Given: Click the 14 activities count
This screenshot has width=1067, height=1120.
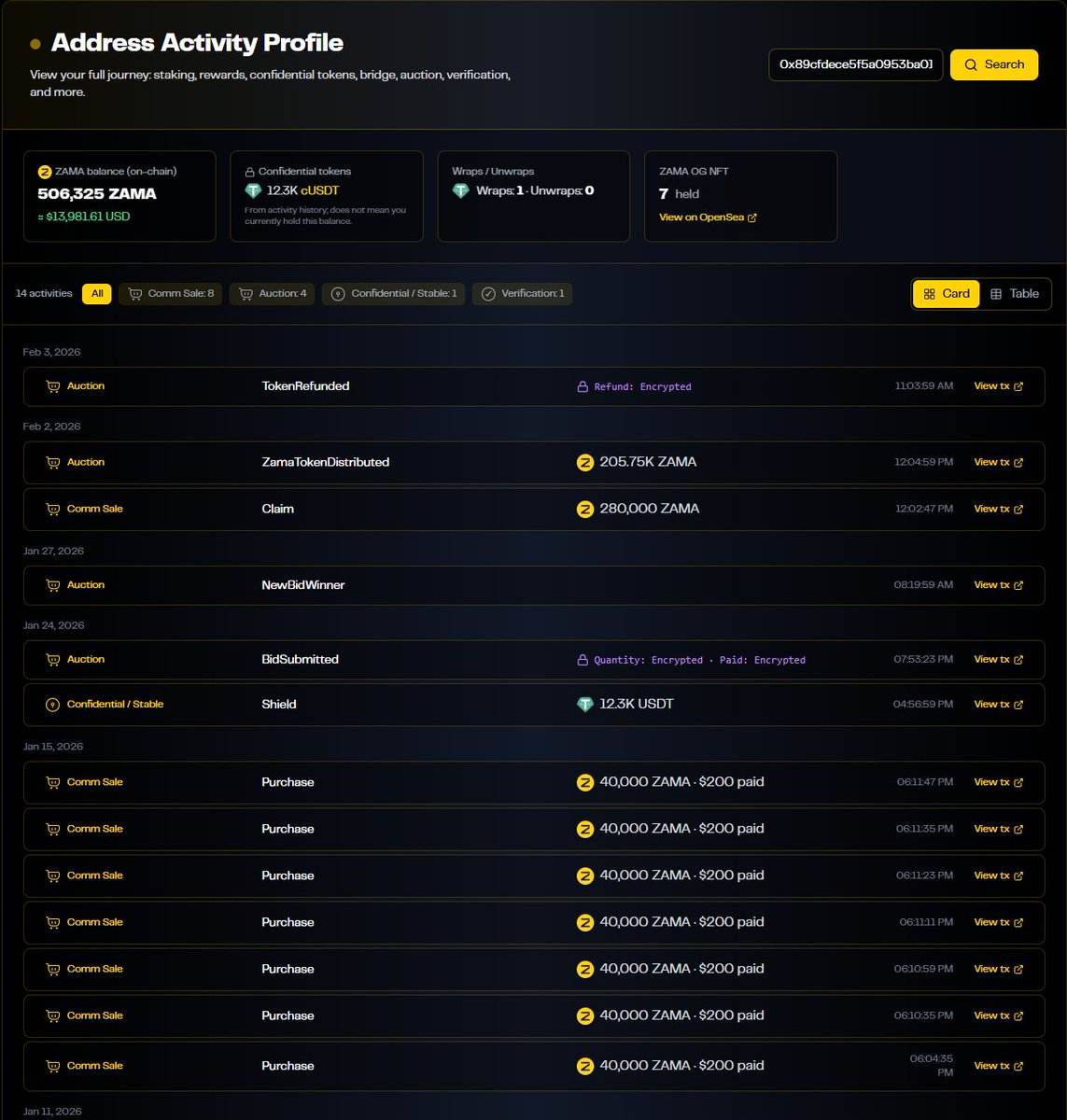Looking at the screenshot, I should pyautogui.click(x=44, y=293).
